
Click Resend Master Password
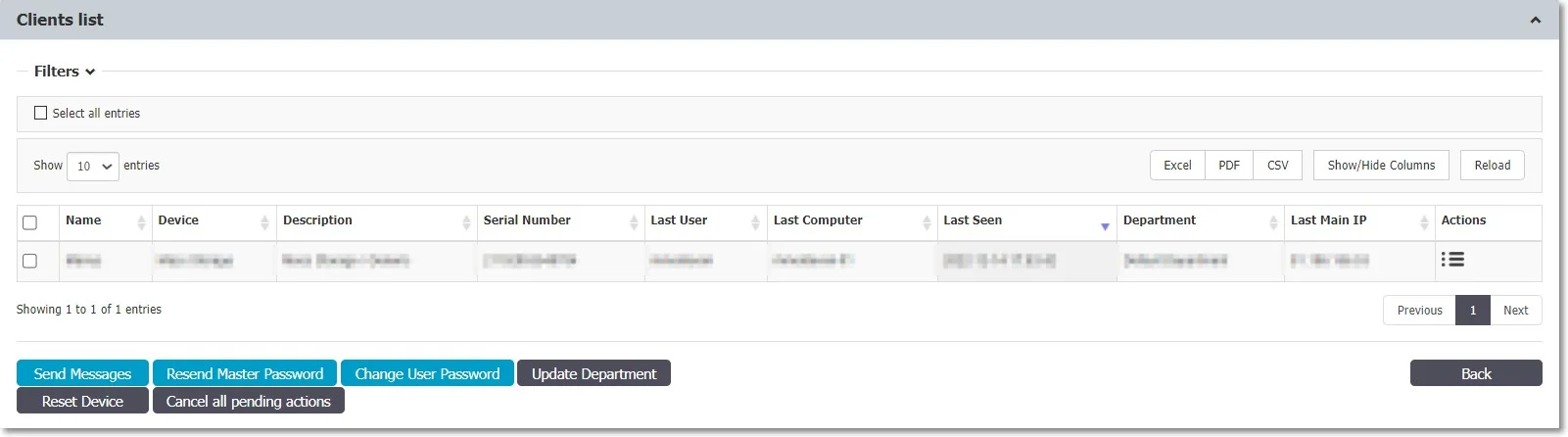click(245, 373)
